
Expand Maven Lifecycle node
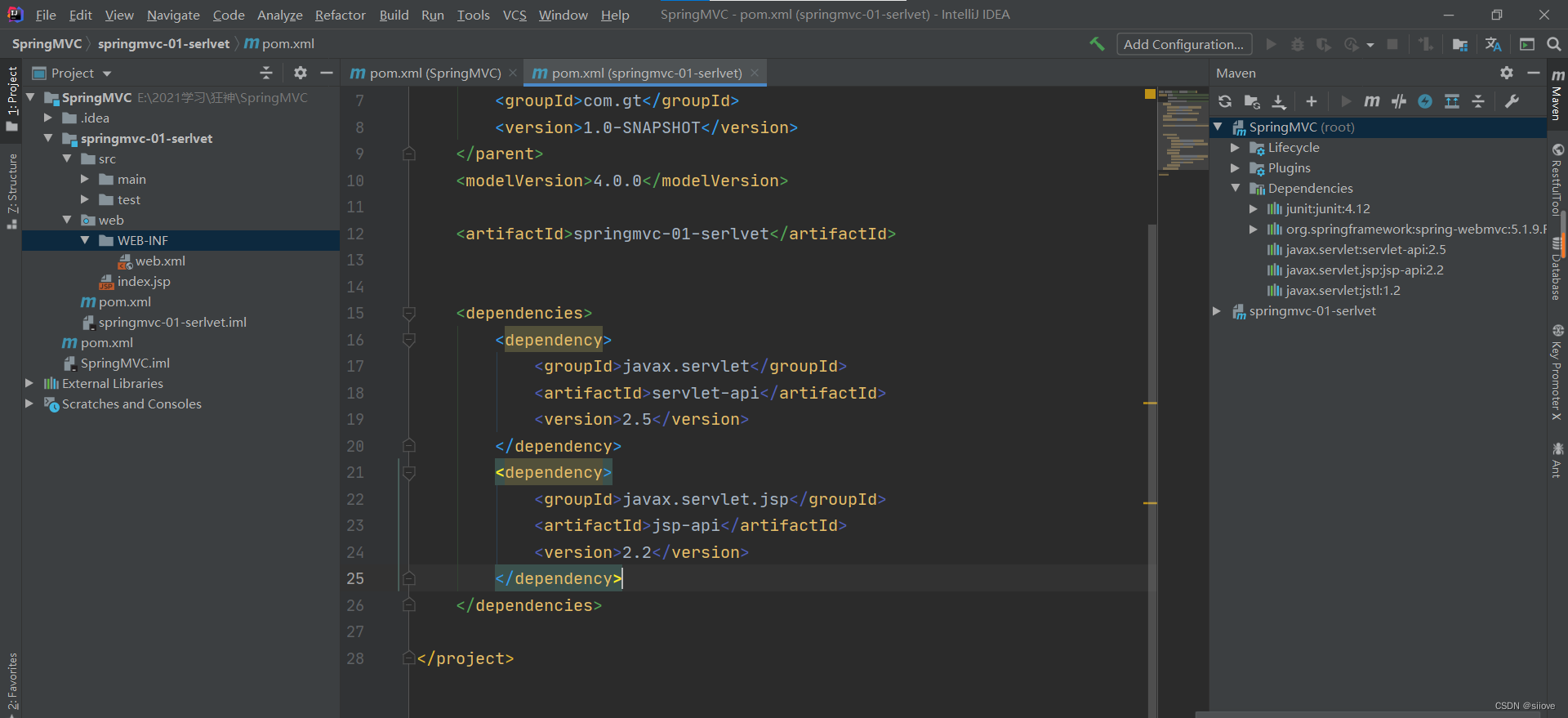(x=1235, y=148)
